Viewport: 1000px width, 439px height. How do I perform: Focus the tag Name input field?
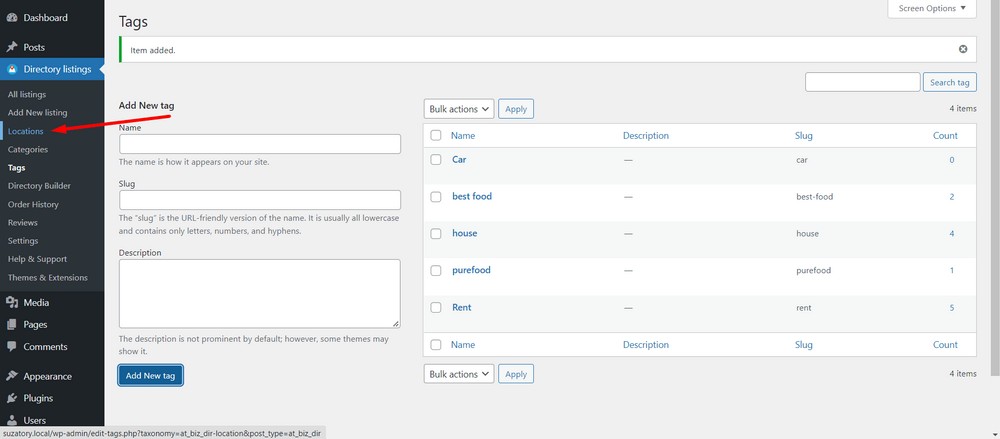point(260,144)
